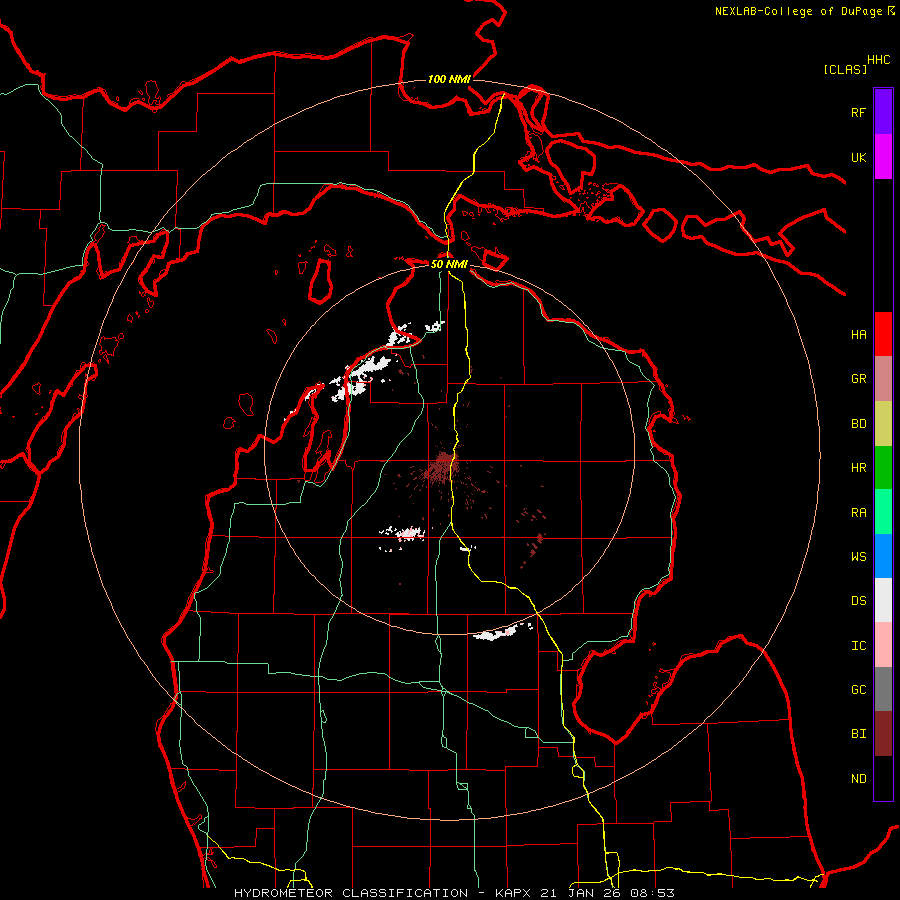Click the UK legend label
Image resolution: width=900 pixels, height=900 pixels.
(858, 157)
